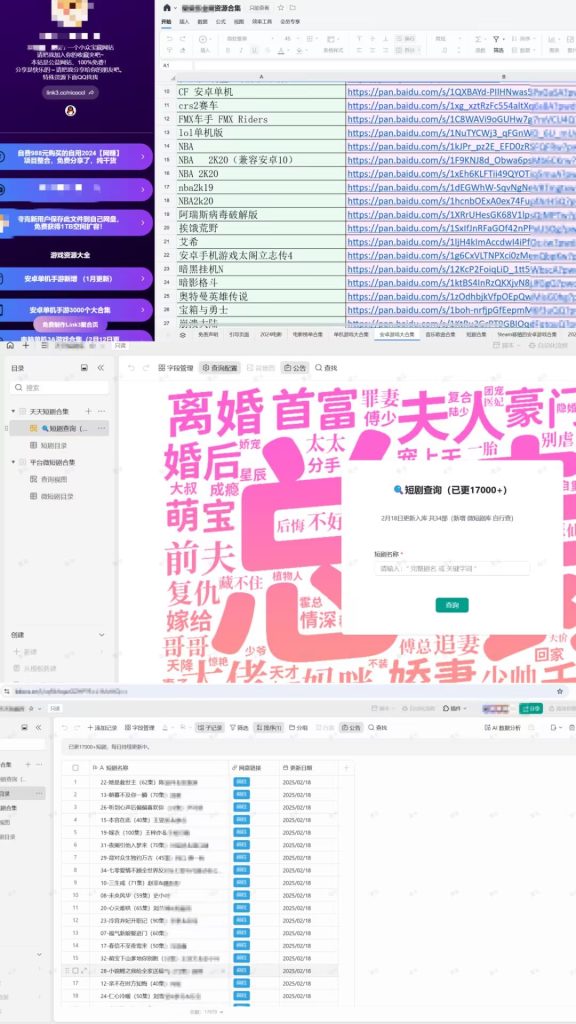576x1024 pixels.
Task: Tick the checkbox on row 28-小锦鲤
Action: (x=76, y=970)
